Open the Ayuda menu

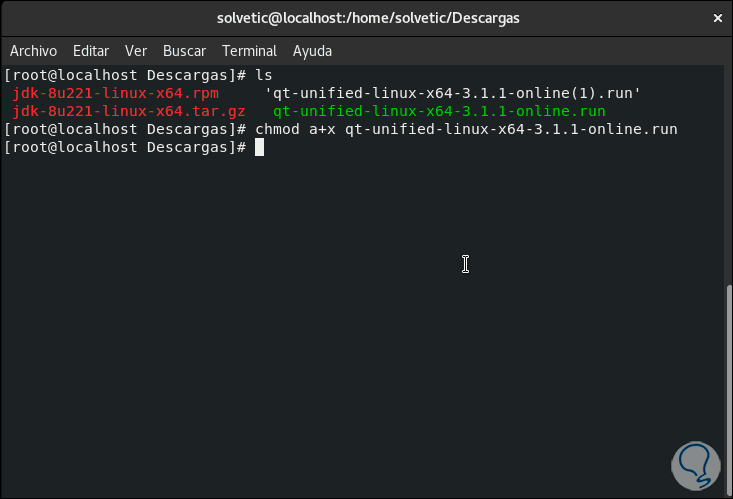(312, 51)
